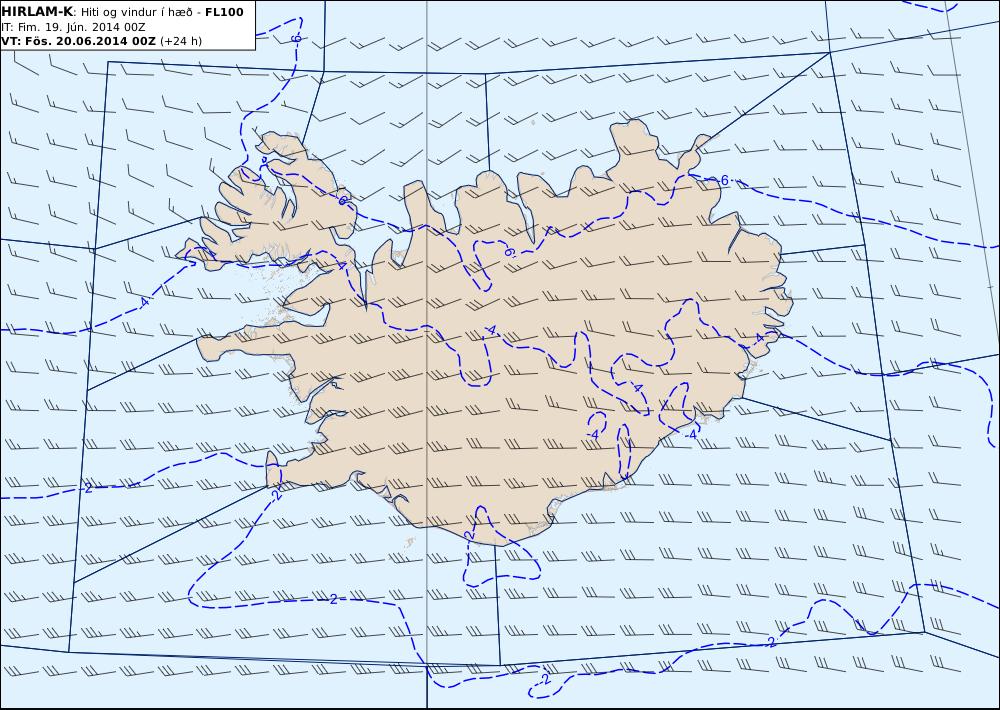
Task: Click the '(+24 h)' forecast offset text
Action: (x=180, y=41)
